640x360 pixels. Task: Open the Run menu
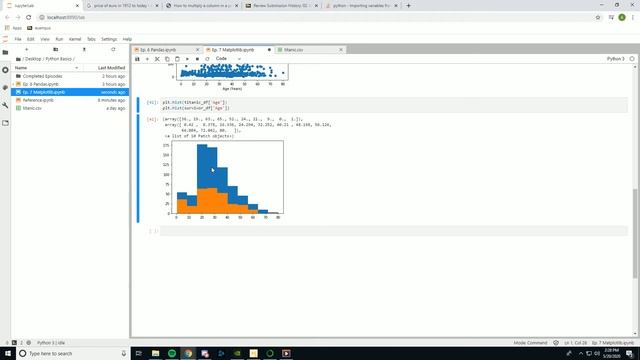tap(59, 39)
